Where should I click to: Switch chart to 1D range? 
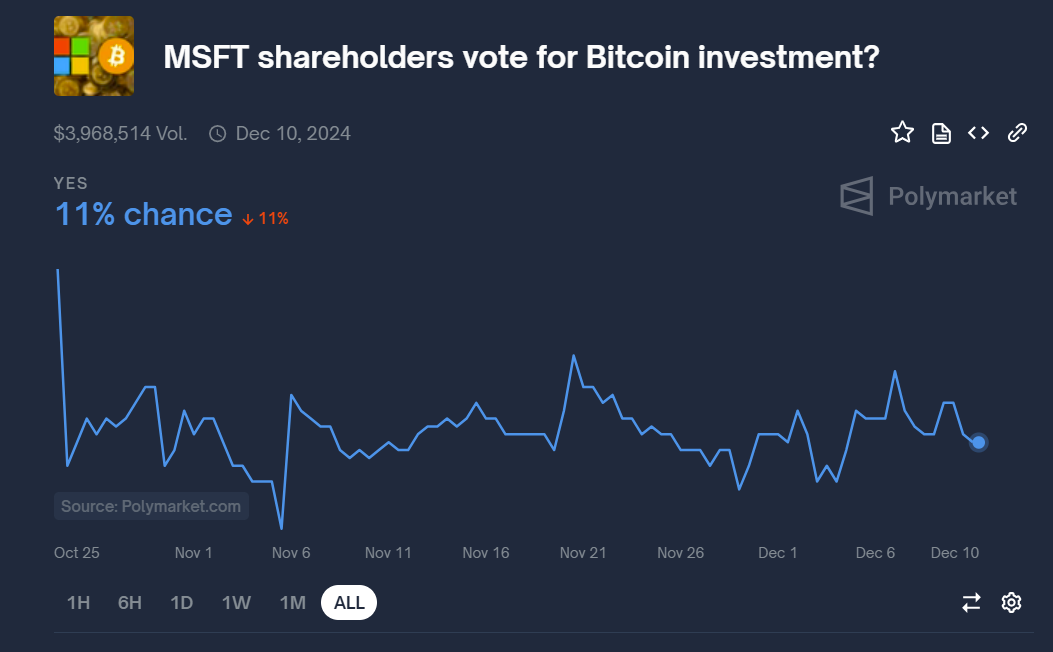click(x=181, y=603)
